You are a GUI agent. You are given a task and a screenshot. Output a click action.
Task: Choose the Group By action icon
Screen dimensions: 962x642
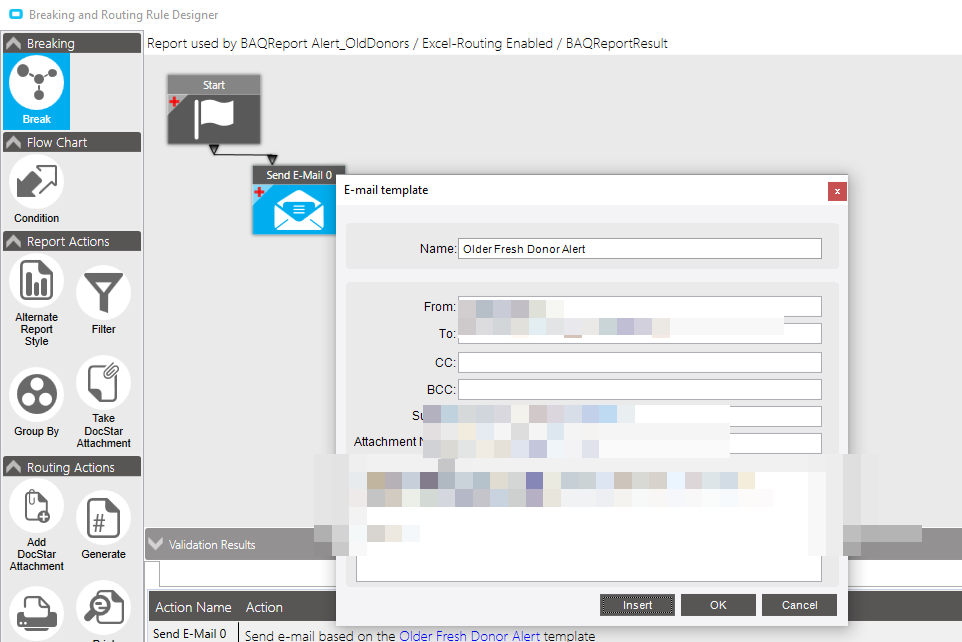(x=36, y=403)
